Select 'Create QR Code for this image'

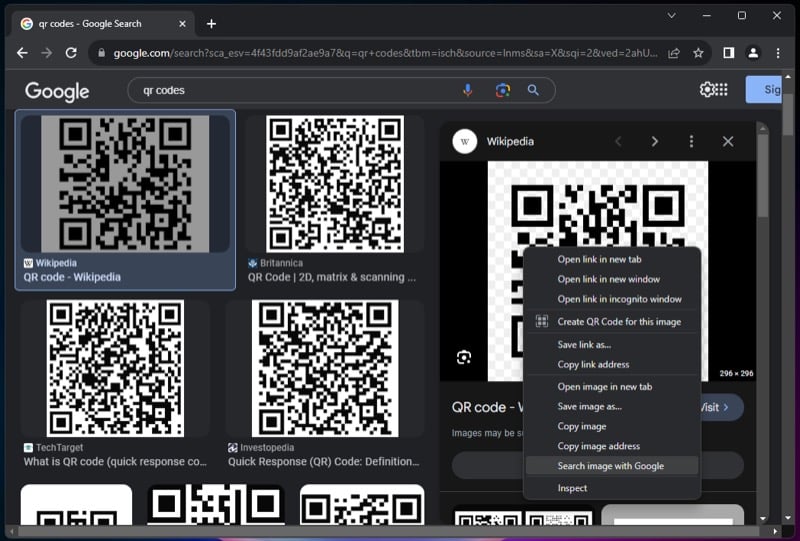(x=619, y=321)
